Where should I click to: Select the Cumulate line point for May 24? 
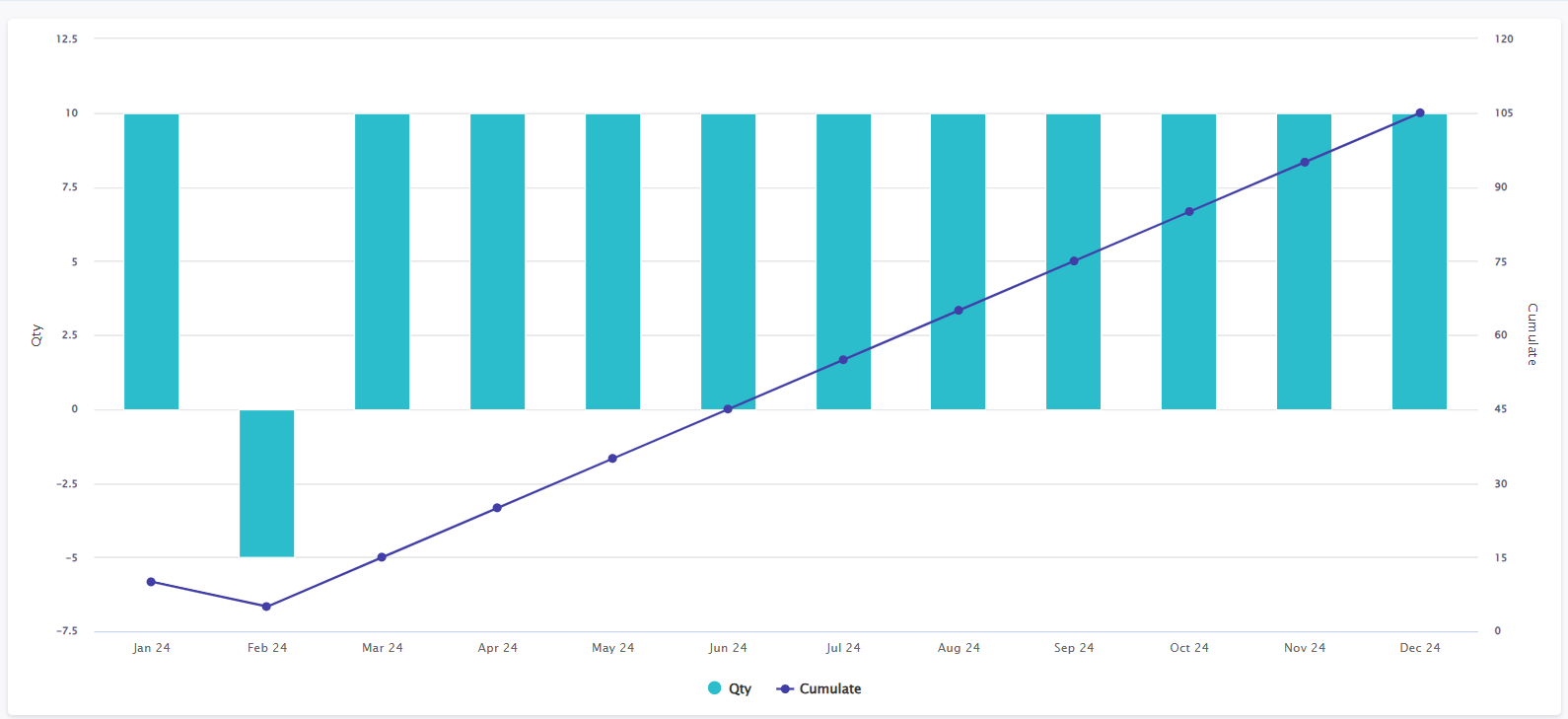click(x=612, y=459)
